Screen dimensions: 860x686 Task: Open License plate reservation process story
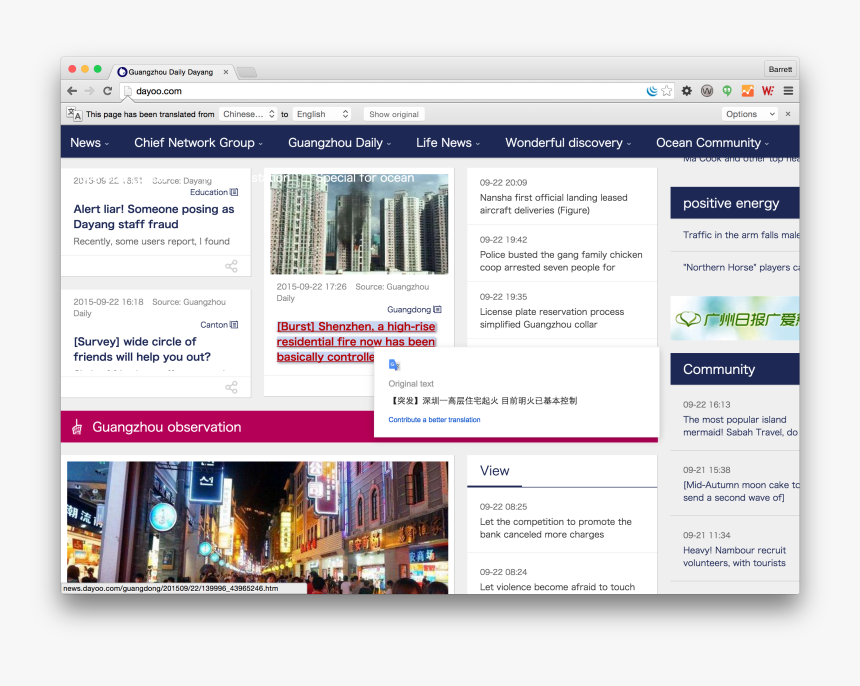[x=552, y=318]
